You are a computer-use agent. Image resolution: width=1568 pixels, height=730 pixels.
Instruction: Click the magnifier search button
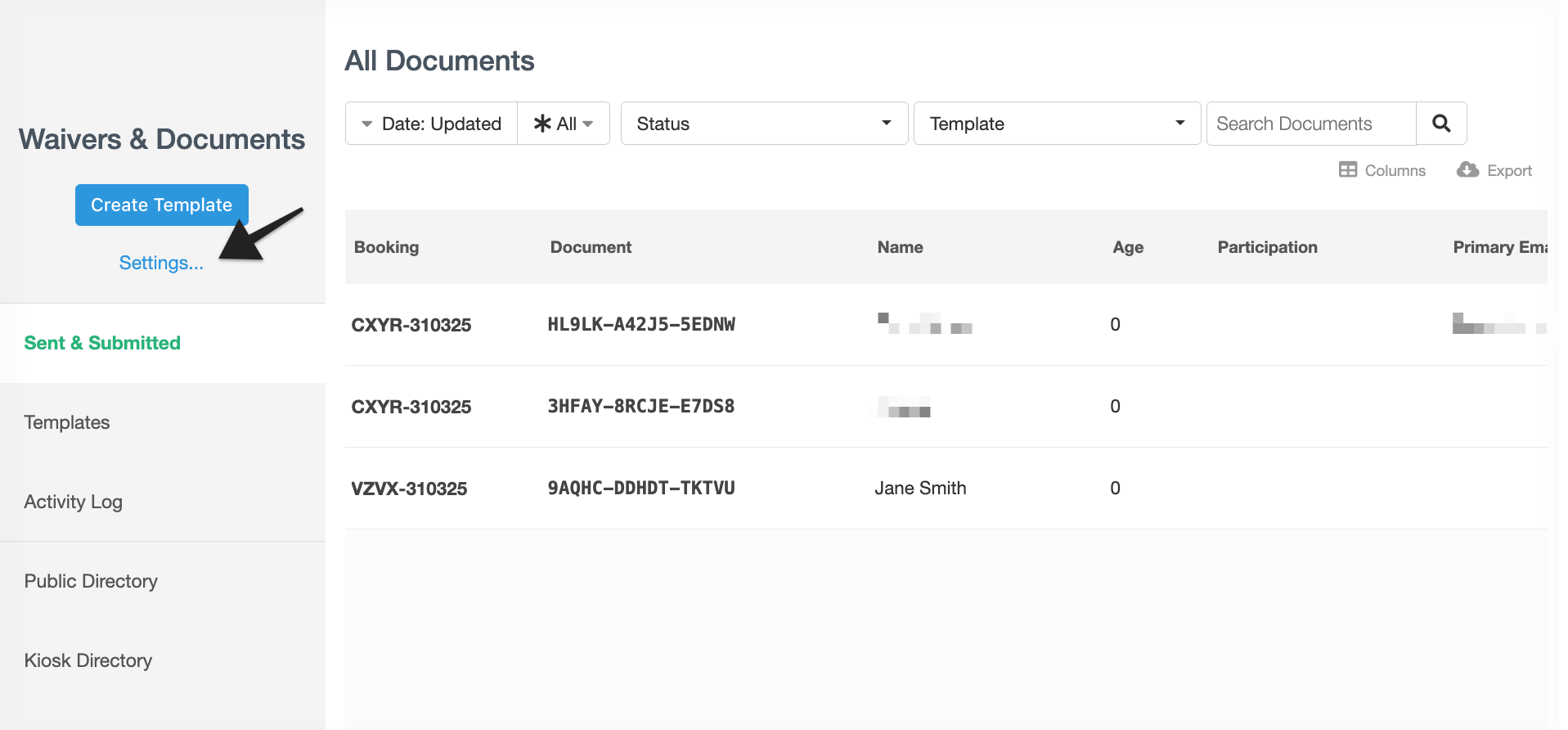1441,124
